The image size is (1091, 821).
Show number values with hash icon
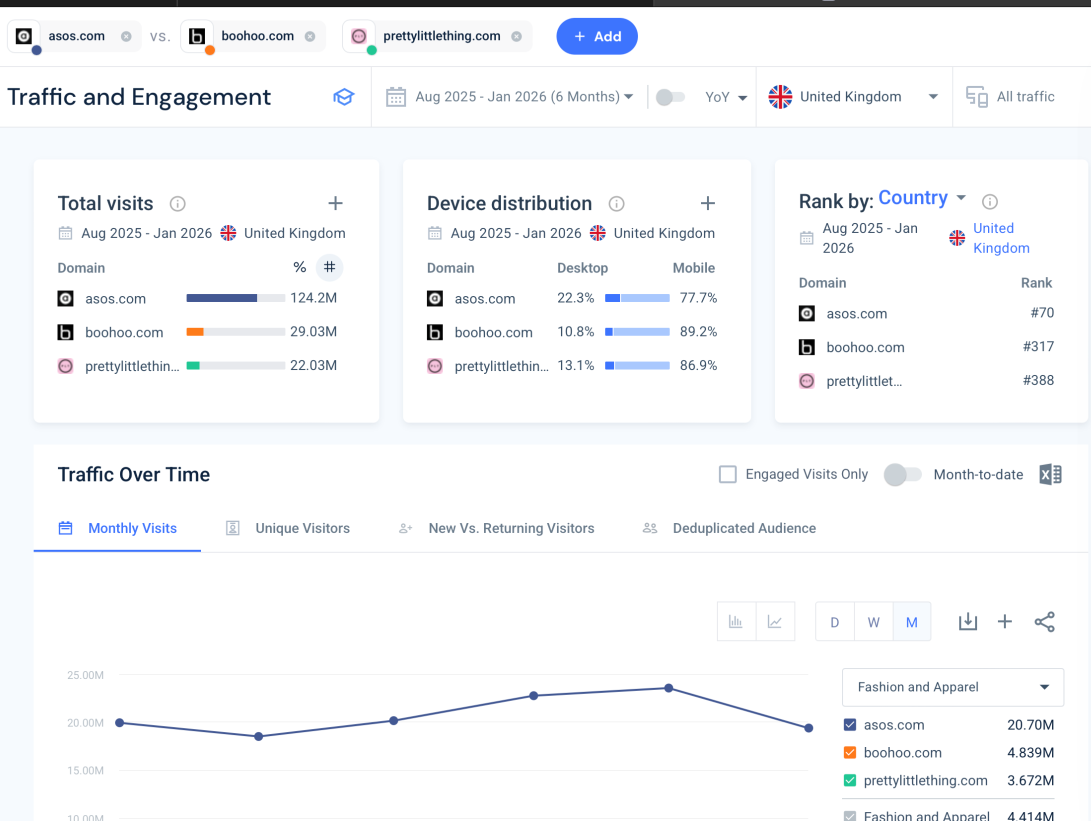pos(329,267)
